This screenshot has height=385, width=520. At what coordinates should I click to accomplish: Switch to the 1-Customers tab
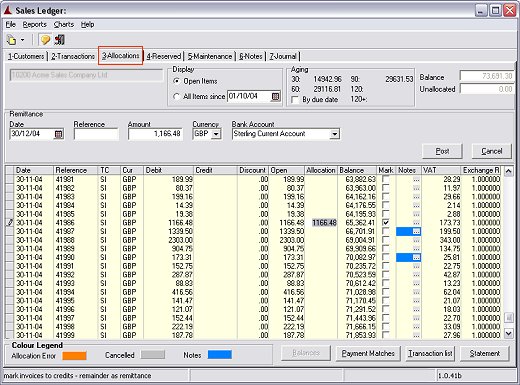point(26,56)
